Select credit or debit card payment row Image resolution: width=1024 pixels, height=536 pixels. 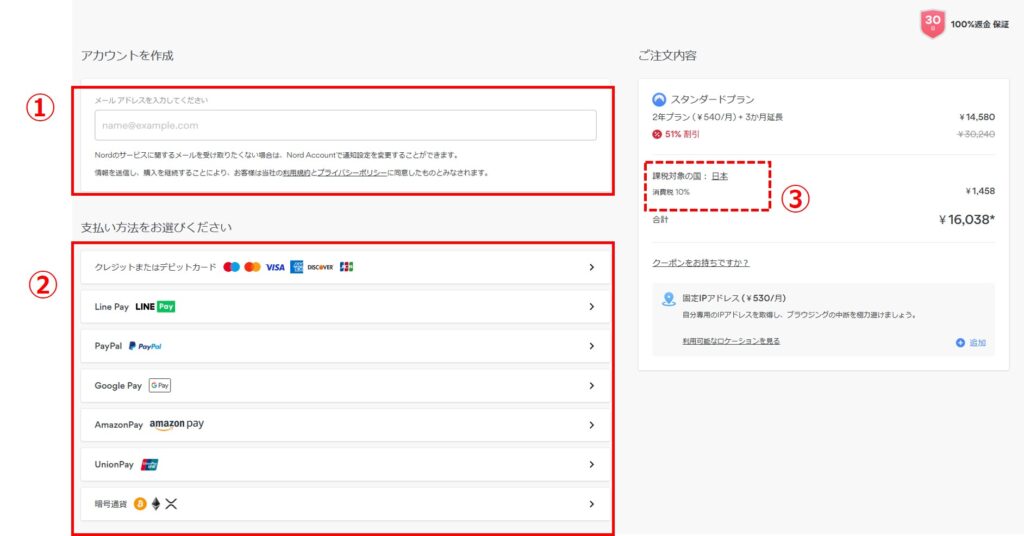(x=345, y=267)
